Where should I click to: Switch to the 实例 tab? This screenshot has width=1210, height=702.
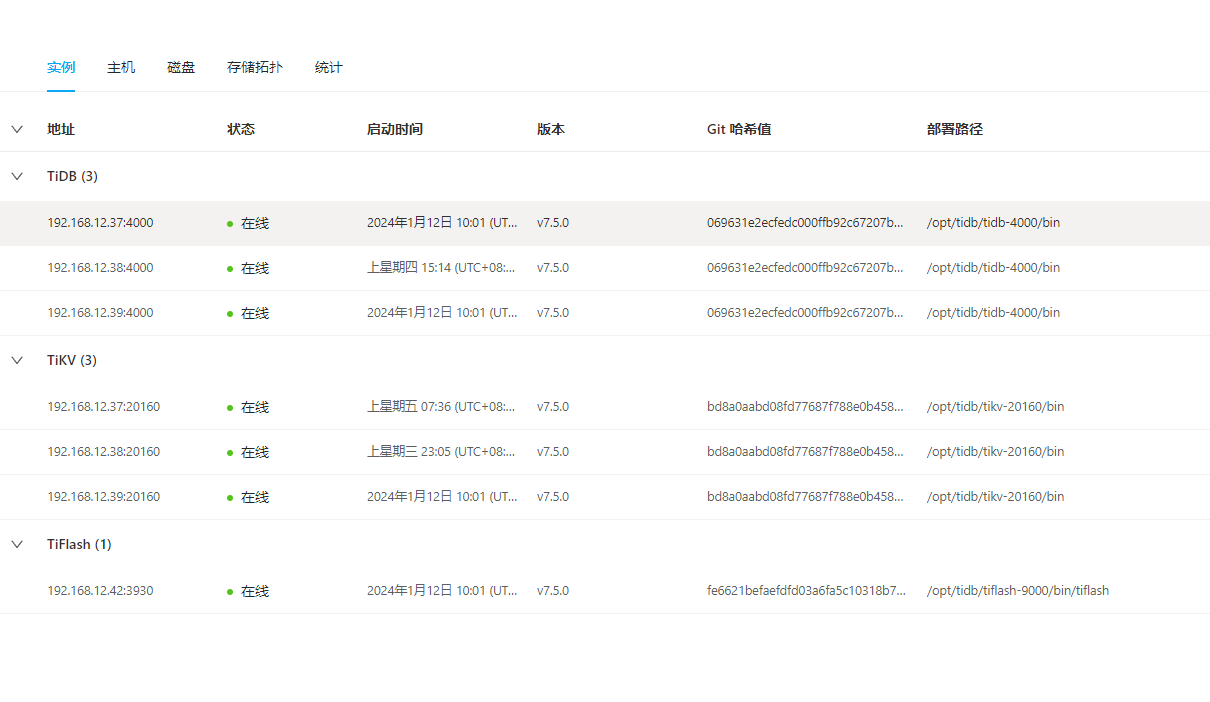pos(61,68)
